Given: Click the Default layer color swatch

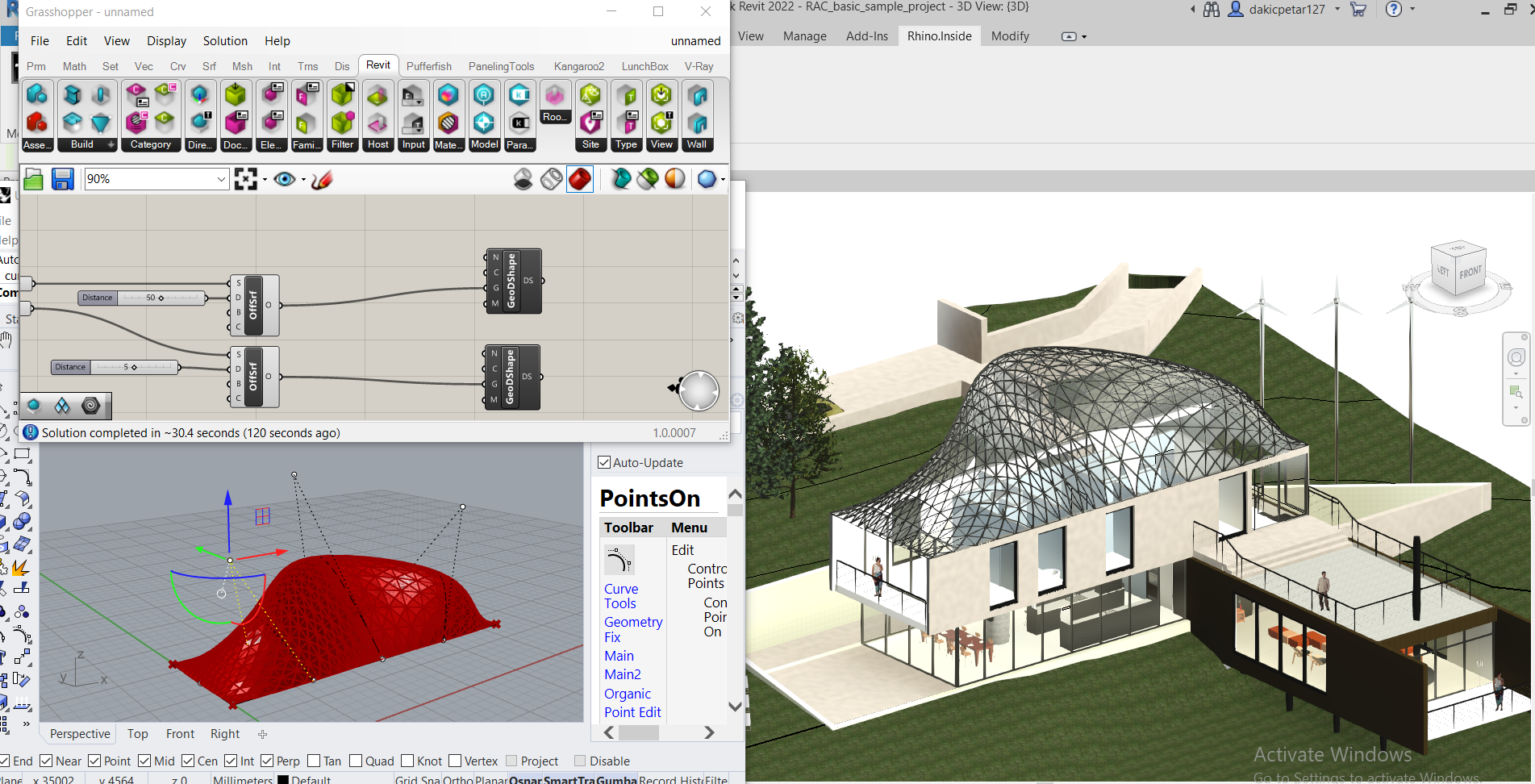Looking at the screenshot, I should click(283, 780).
